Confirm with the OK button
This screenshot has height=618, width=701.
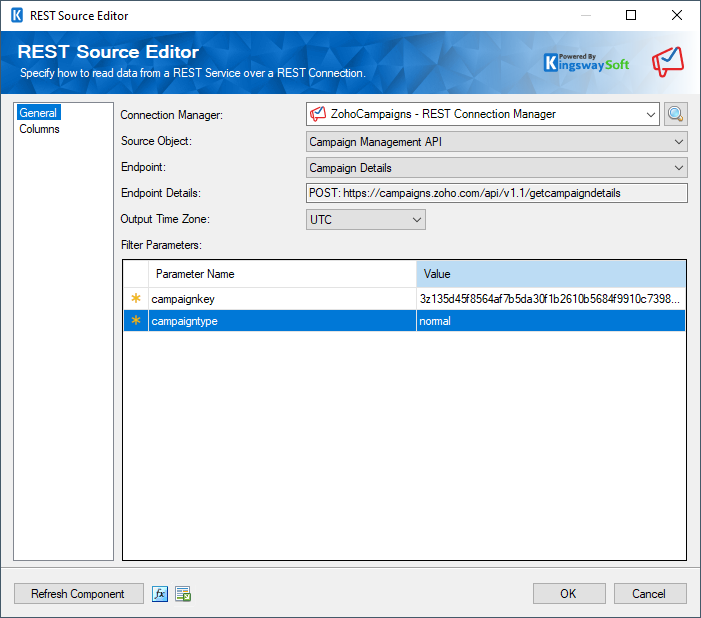click(x=569, y=593)
